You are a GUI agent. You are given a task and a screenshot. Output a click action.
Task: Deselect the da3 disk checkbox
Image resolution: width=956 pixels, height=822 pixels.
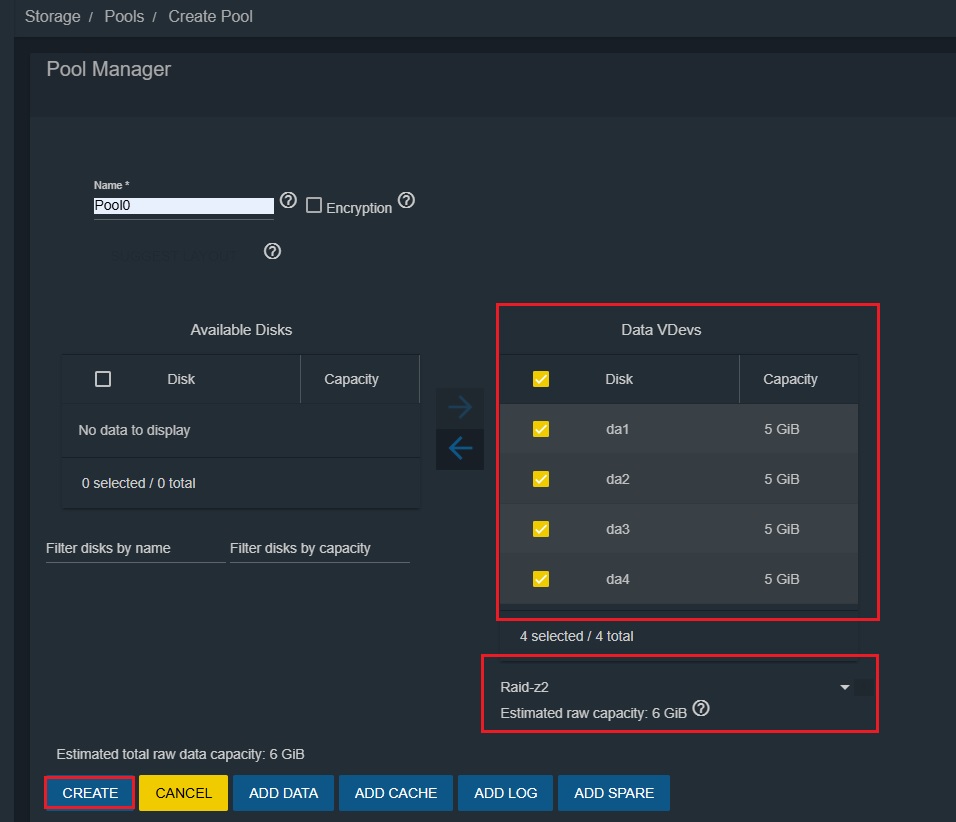[541, 529]
